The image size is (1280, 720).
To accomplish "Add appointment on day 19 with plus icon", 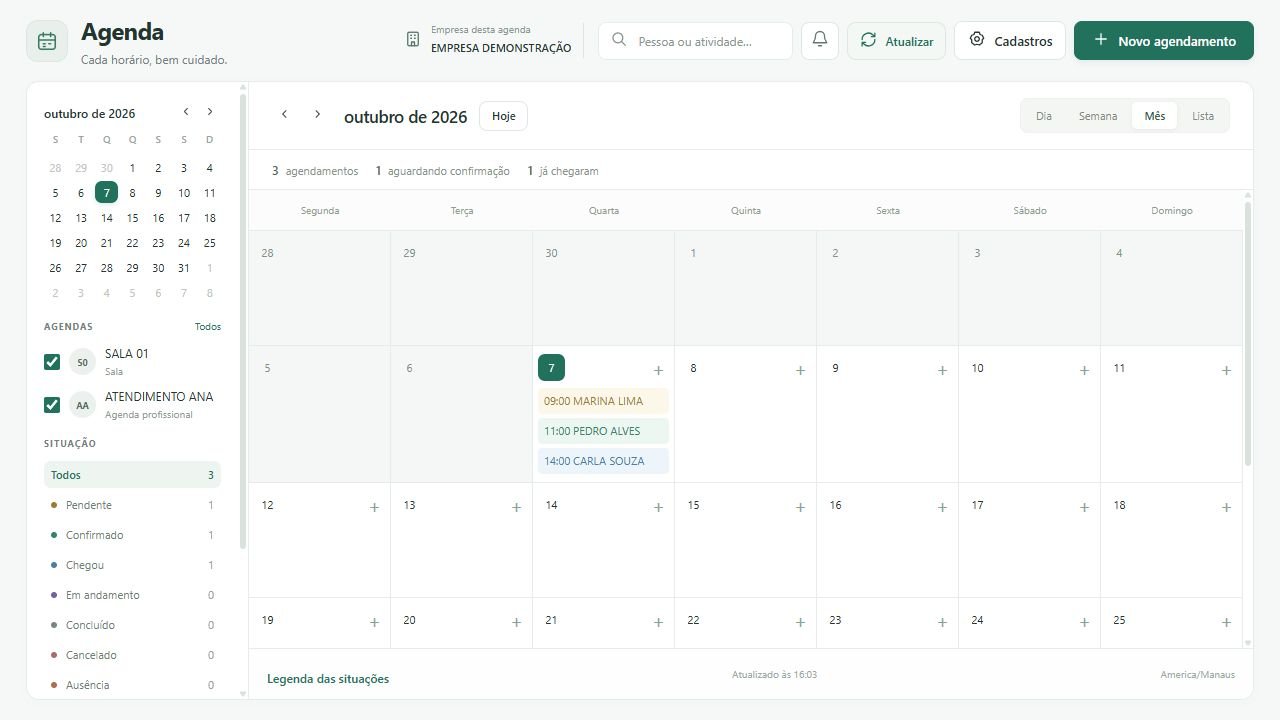I will click(374, 622).
